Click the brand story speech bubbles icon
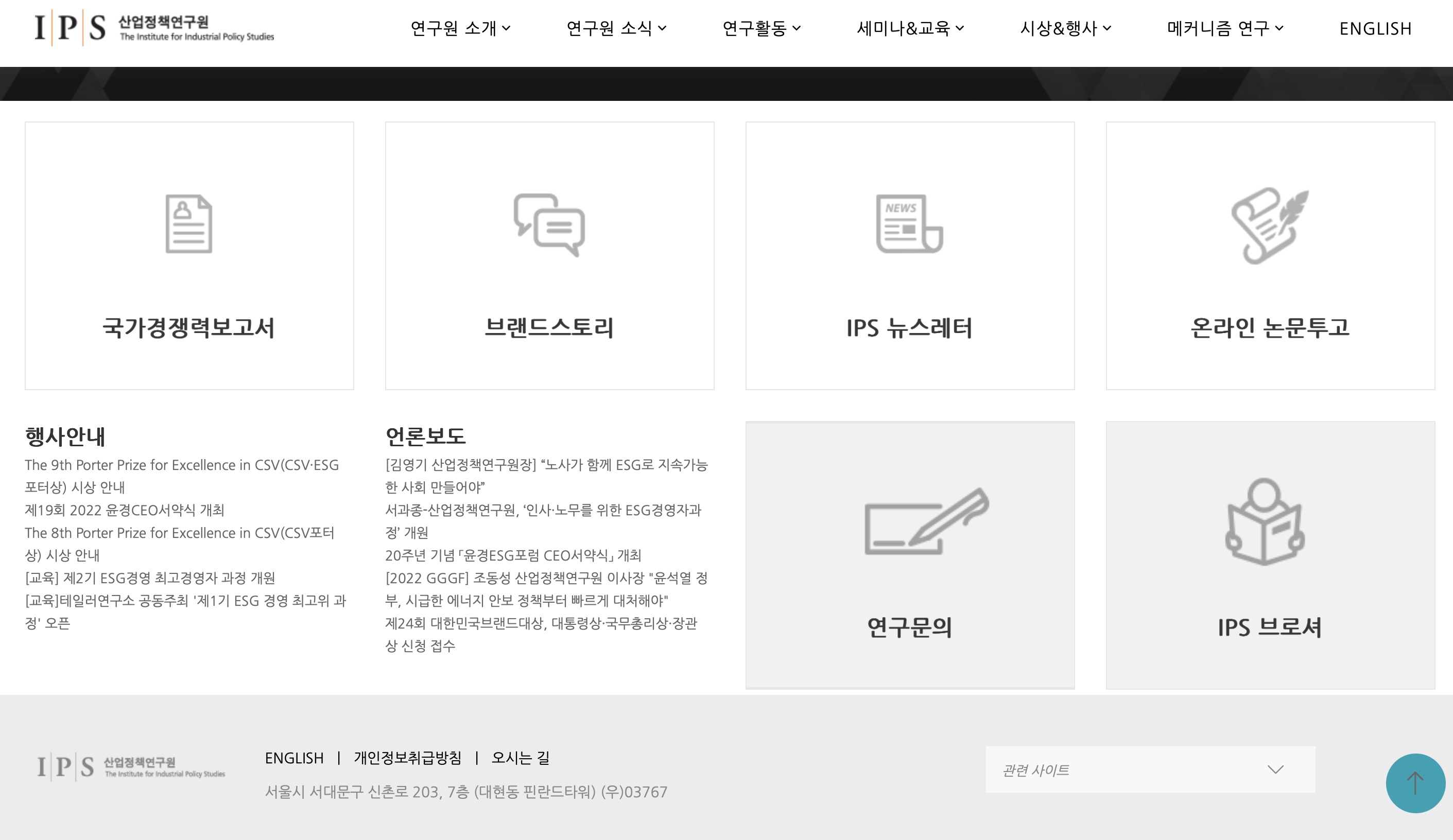The image size is (1453, 840). (549, 224)
